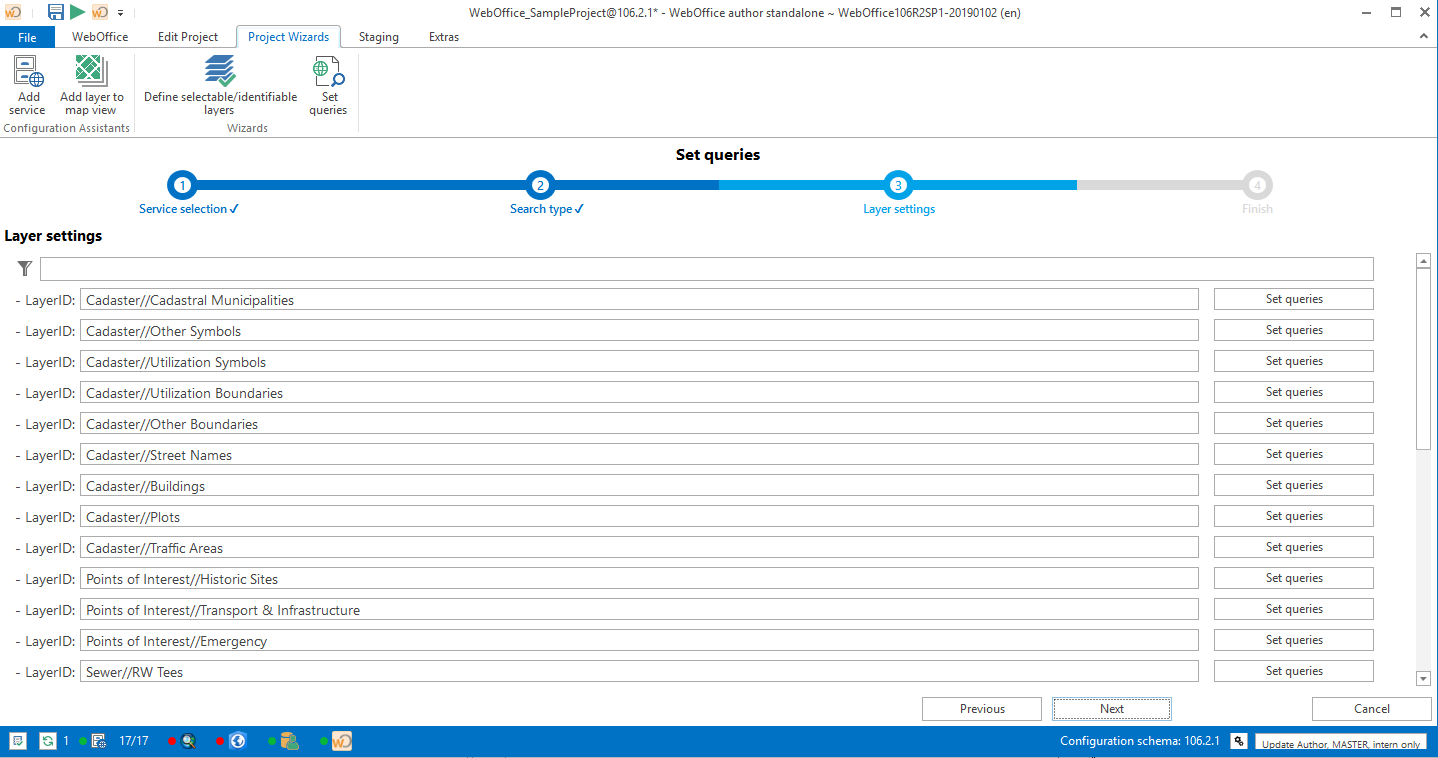Open Quick Access toolbar customization dropdown
Screen dimensions: 1438x758
pyautogui.click(x=119, y=12)
